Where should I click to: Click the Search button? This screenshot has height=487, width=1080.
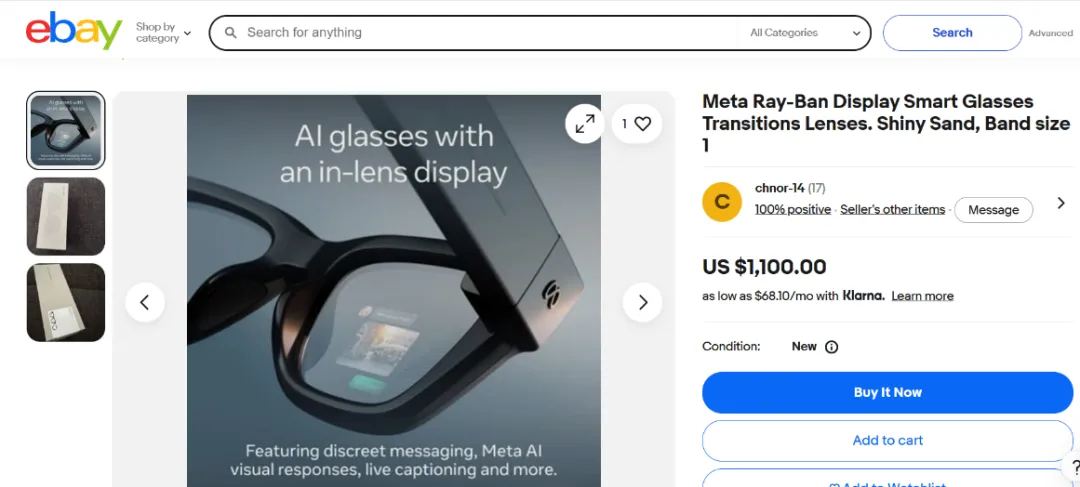952,32
